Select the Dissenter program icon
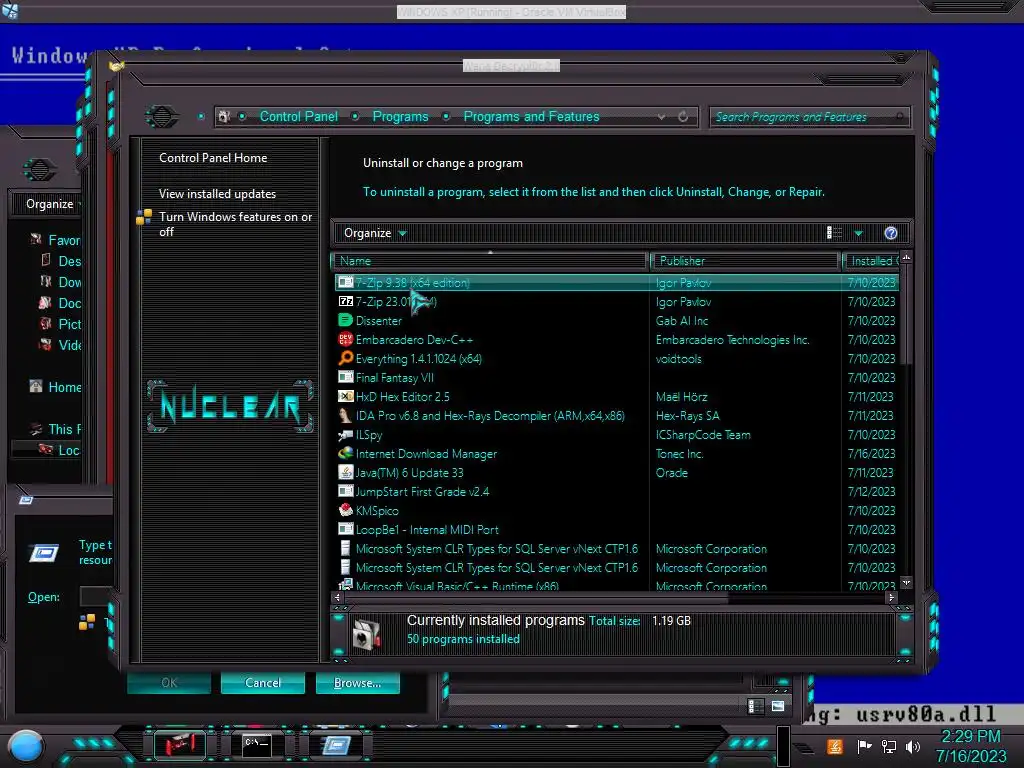This screenshot has height=768, width=1024. pos(345,320)
